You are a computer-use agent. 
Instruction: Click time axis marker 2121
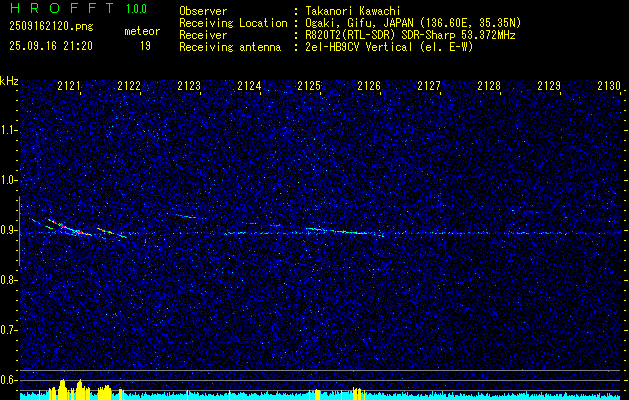(69, 86)
